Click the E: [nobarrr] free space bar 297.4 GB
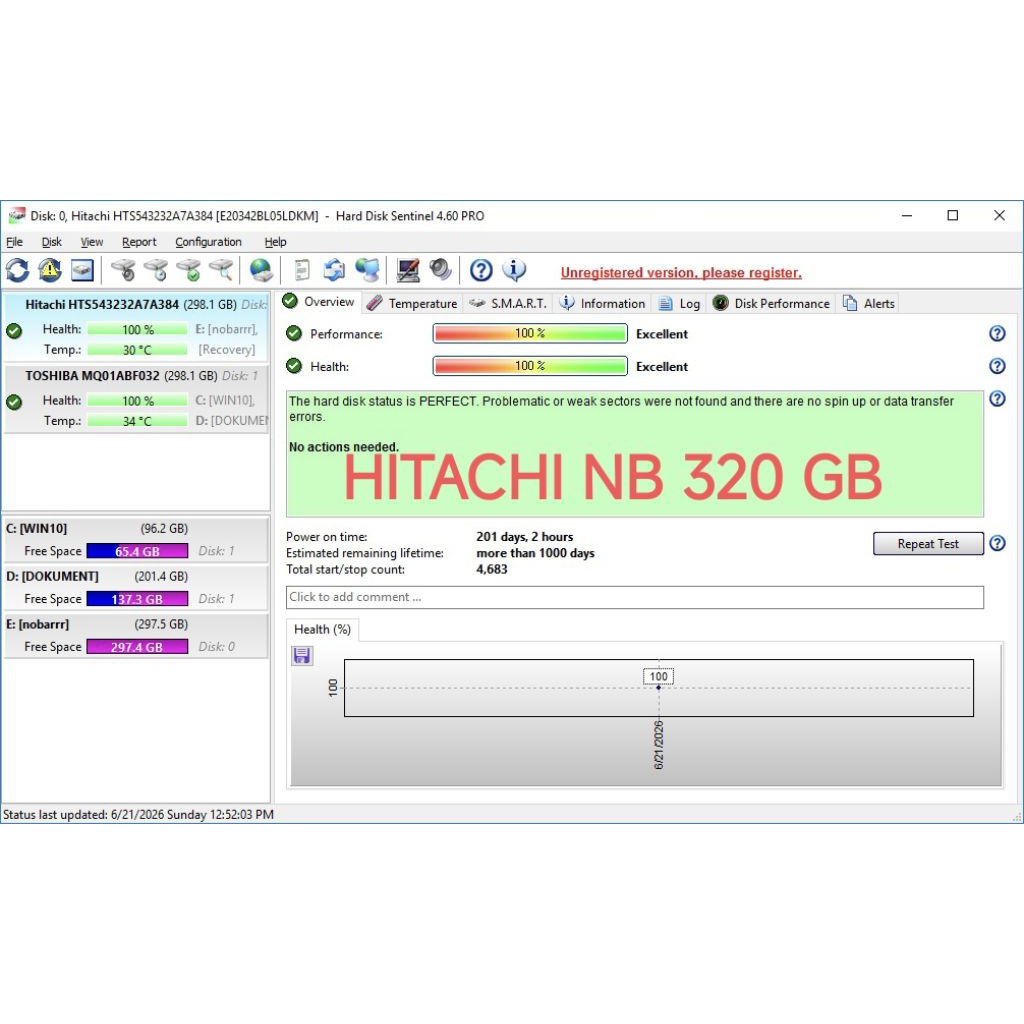 [x=137, y=647]
